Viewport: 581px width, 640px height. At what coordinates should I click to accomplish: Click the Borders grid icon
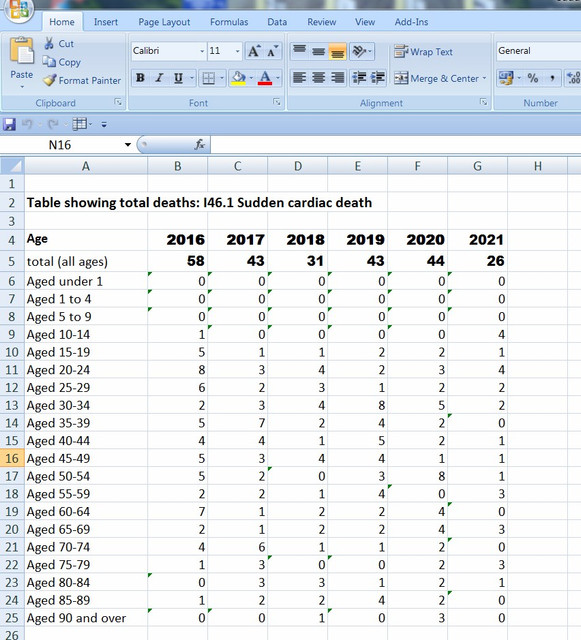point(209,78)
